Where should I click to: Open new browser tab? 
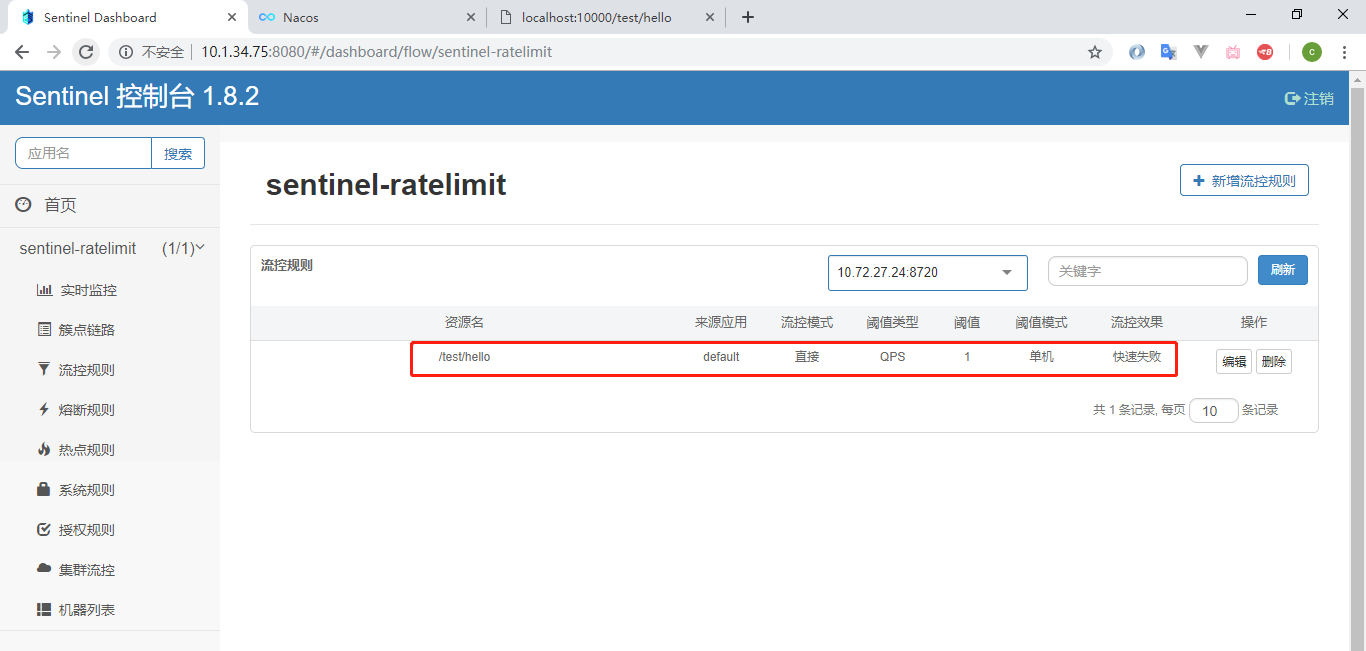[x=748, y=17]
